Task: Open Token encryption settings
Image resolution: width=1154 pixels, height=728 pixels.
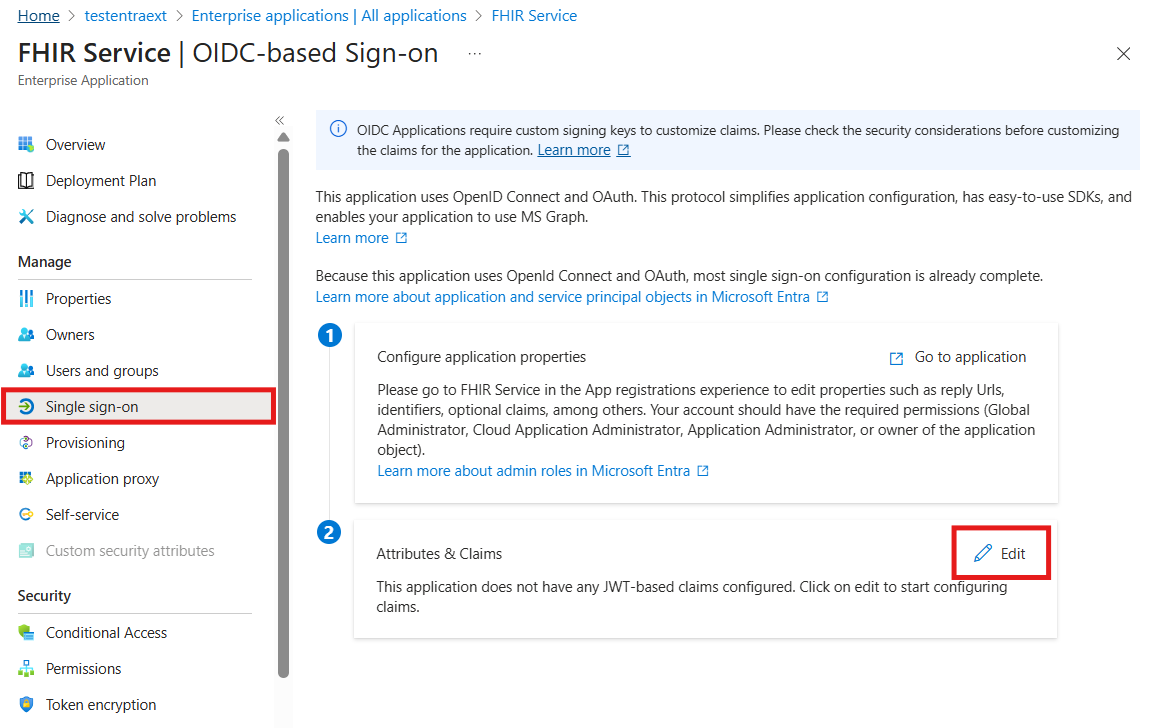Action: pos(101,704)
